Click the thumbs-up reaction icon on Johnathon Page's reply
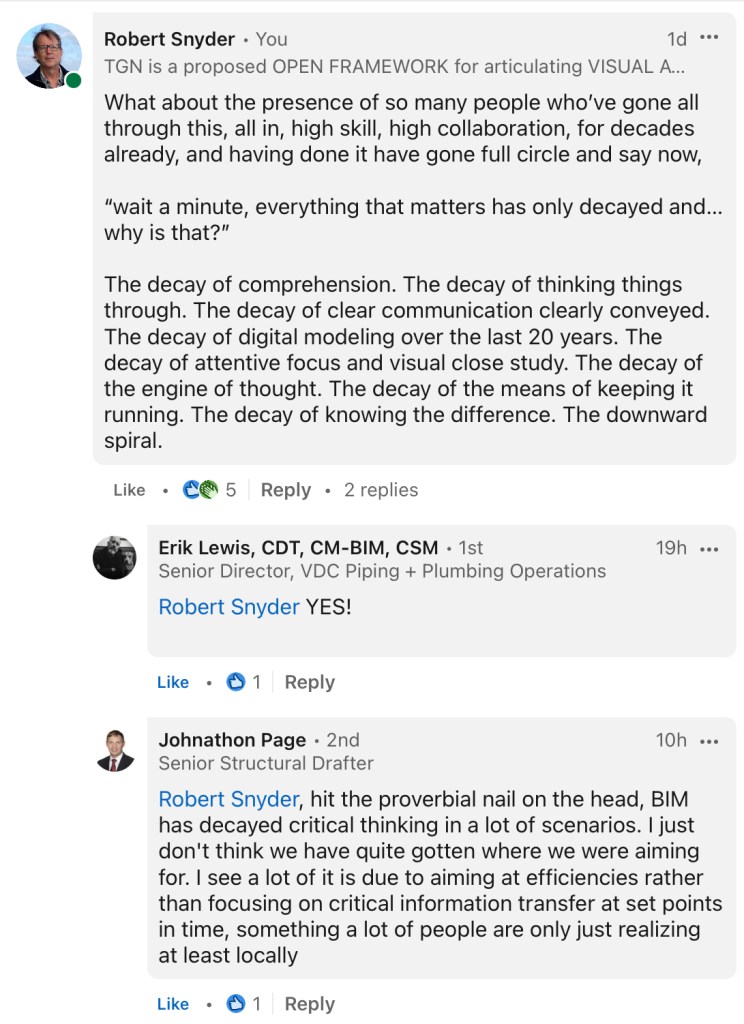This screenshot has height=1024, width=744. tap(236, 1004)
